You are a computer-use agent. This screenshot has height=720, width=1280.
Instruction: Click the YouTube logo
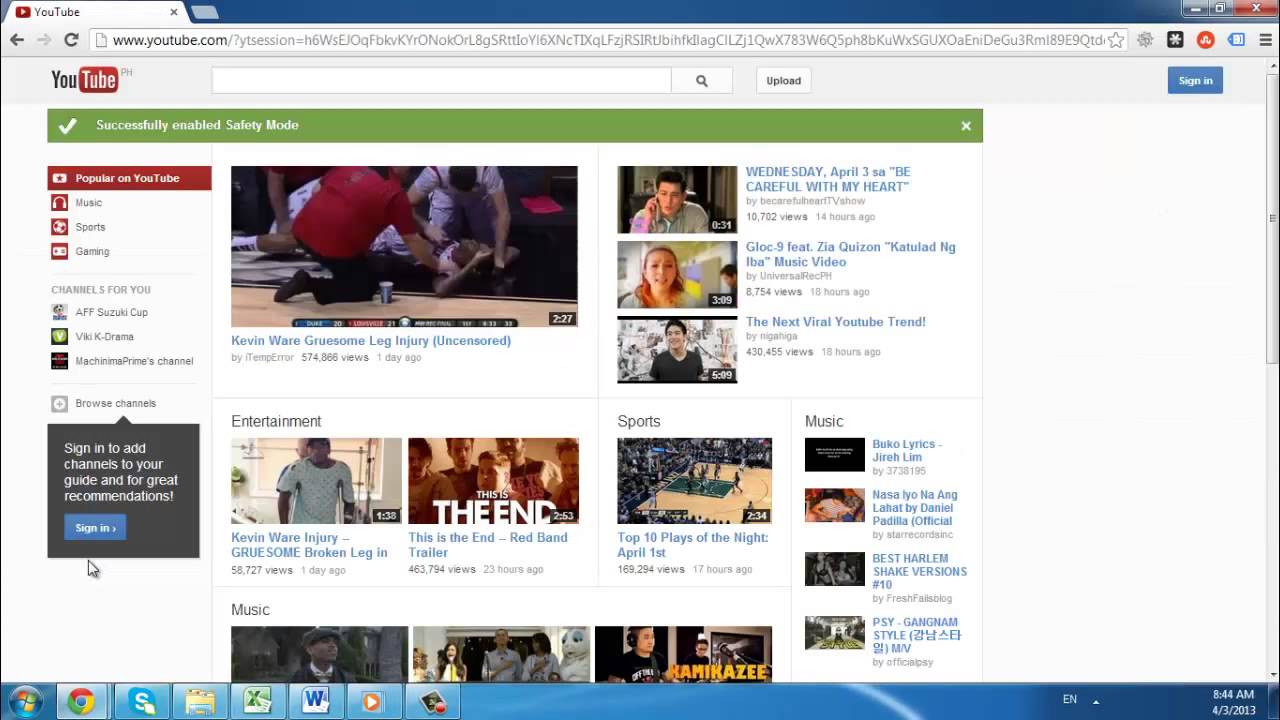(x=85, y=80)
